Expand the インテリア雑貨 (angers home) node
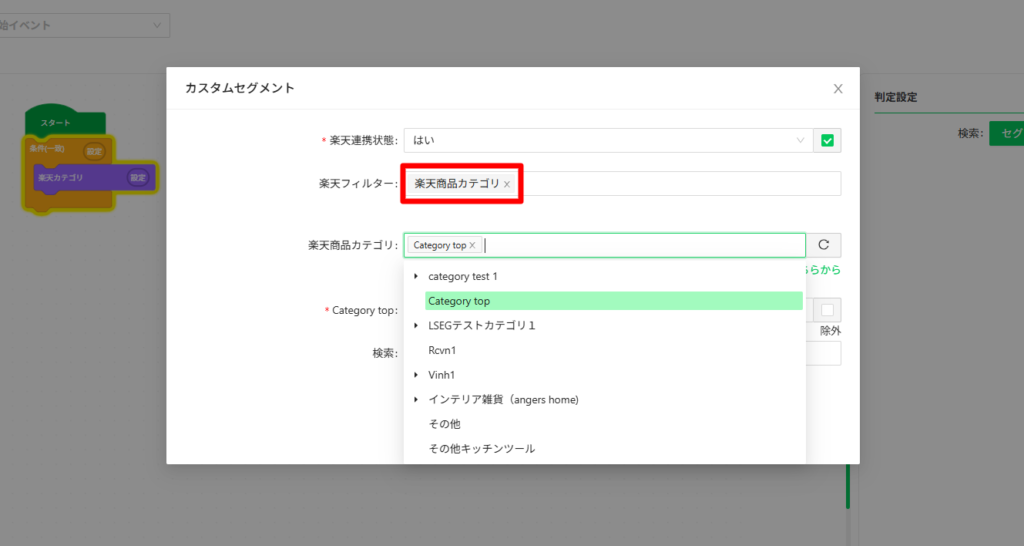1024x546 pixels. tap(415, 400)
